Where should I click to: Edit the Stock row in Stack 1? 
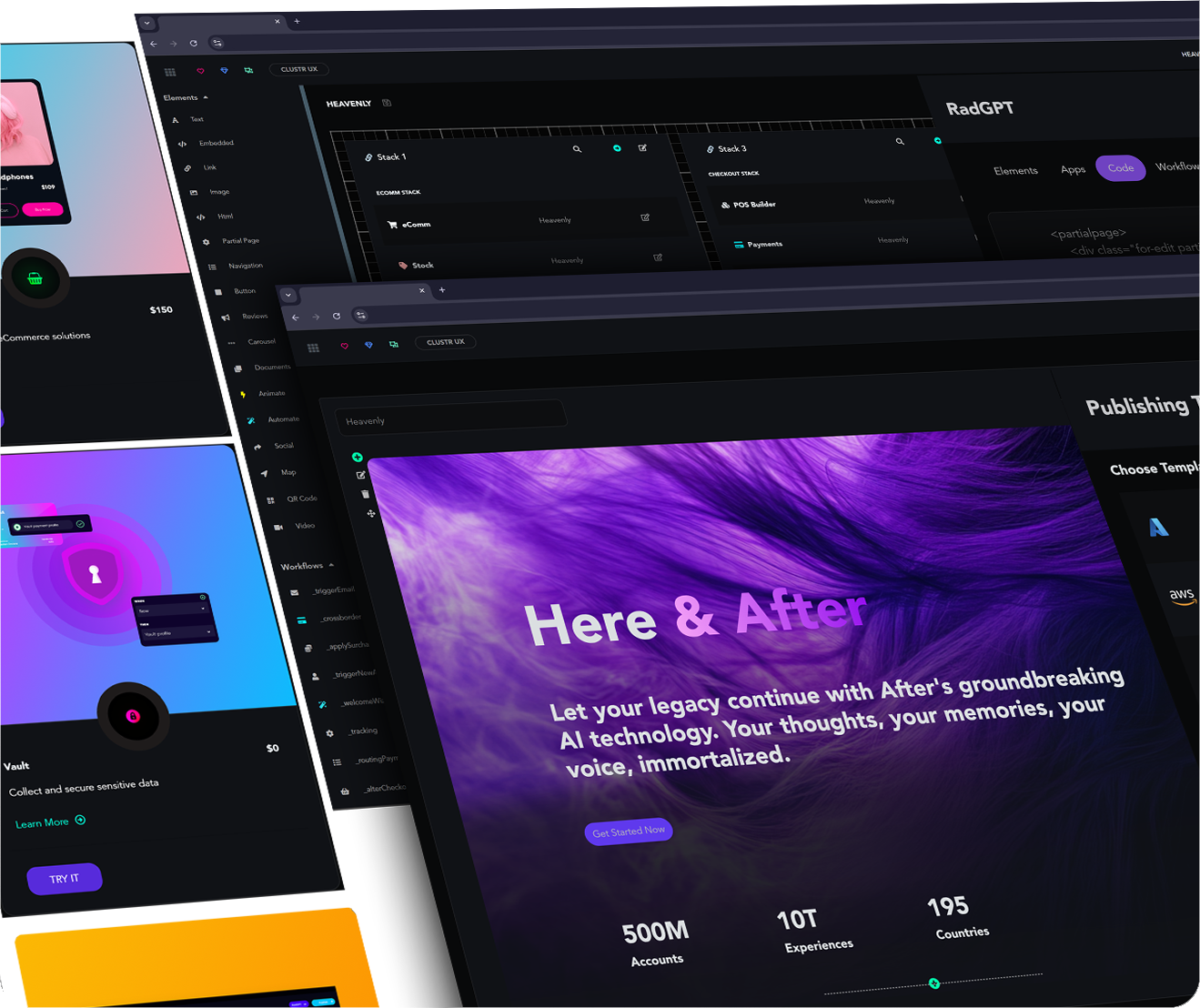pyautogui.click(x=658, y=258)
